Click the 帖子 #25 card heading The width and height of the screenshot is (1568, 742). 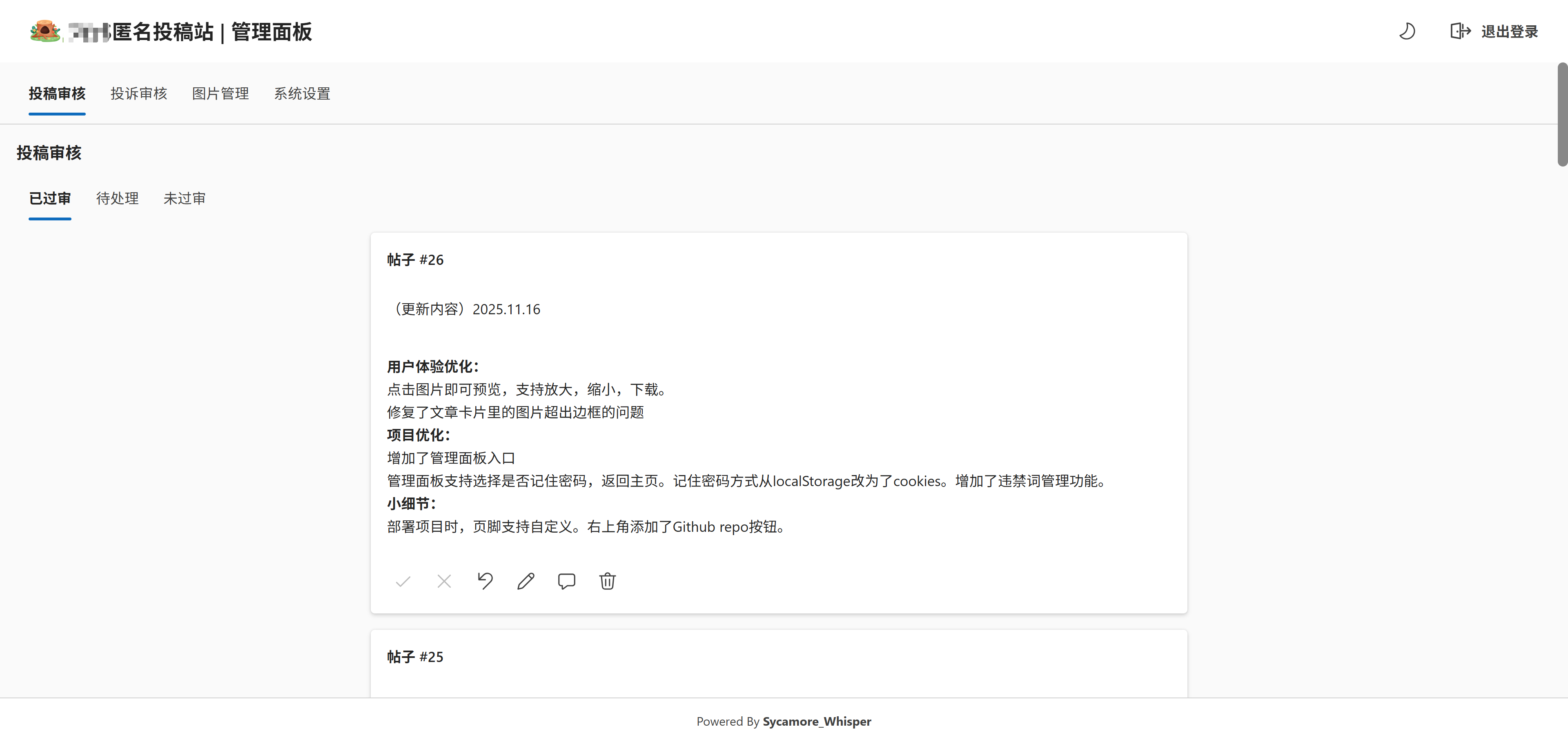pyautogui.click(x=415, y=657)
